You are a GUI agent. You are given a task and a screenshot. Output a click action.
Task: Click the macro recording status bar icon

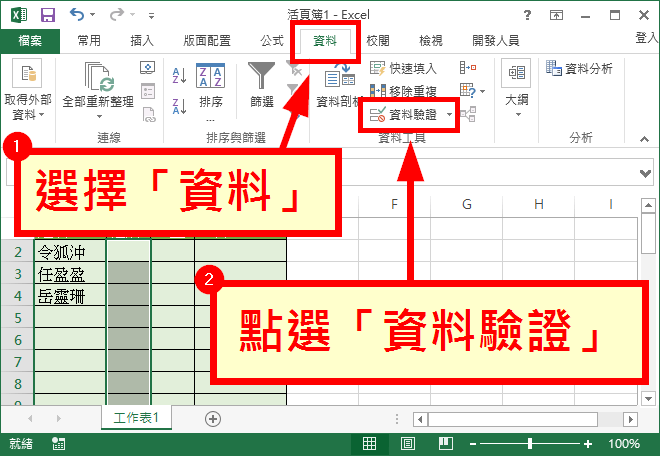pyautogui.click(x=58, y=443)
